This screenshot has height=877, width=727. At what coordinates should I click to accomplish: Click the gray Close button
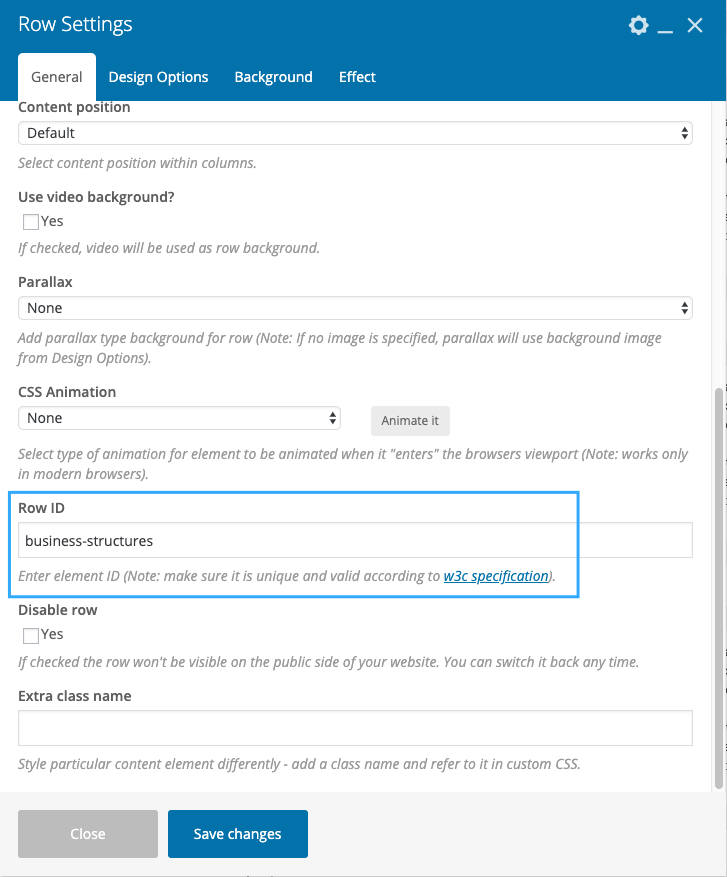coord(88,834)
